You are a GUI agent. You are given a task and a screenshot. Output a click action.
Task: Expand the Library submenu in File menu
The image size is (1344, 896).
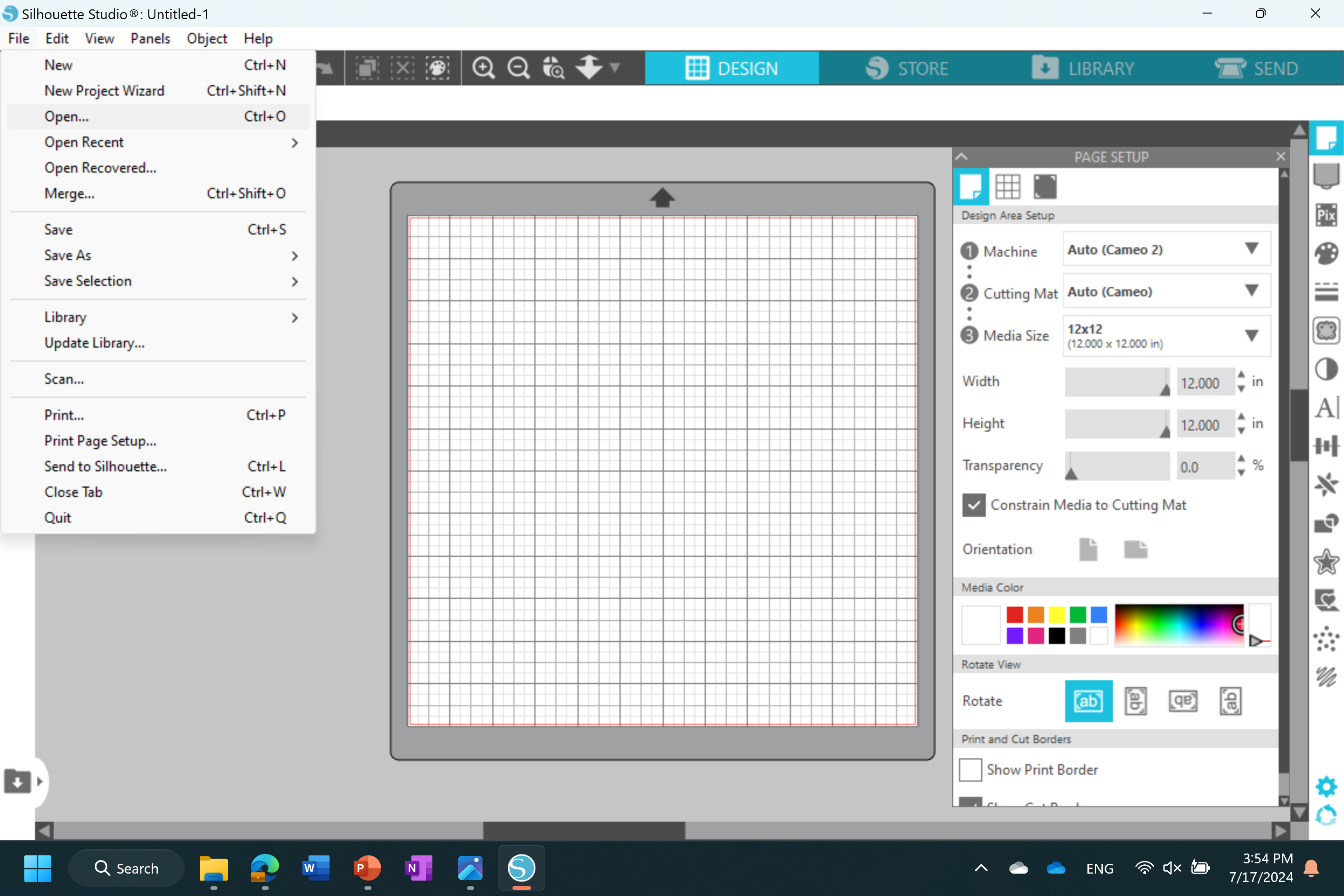[158, 317]
